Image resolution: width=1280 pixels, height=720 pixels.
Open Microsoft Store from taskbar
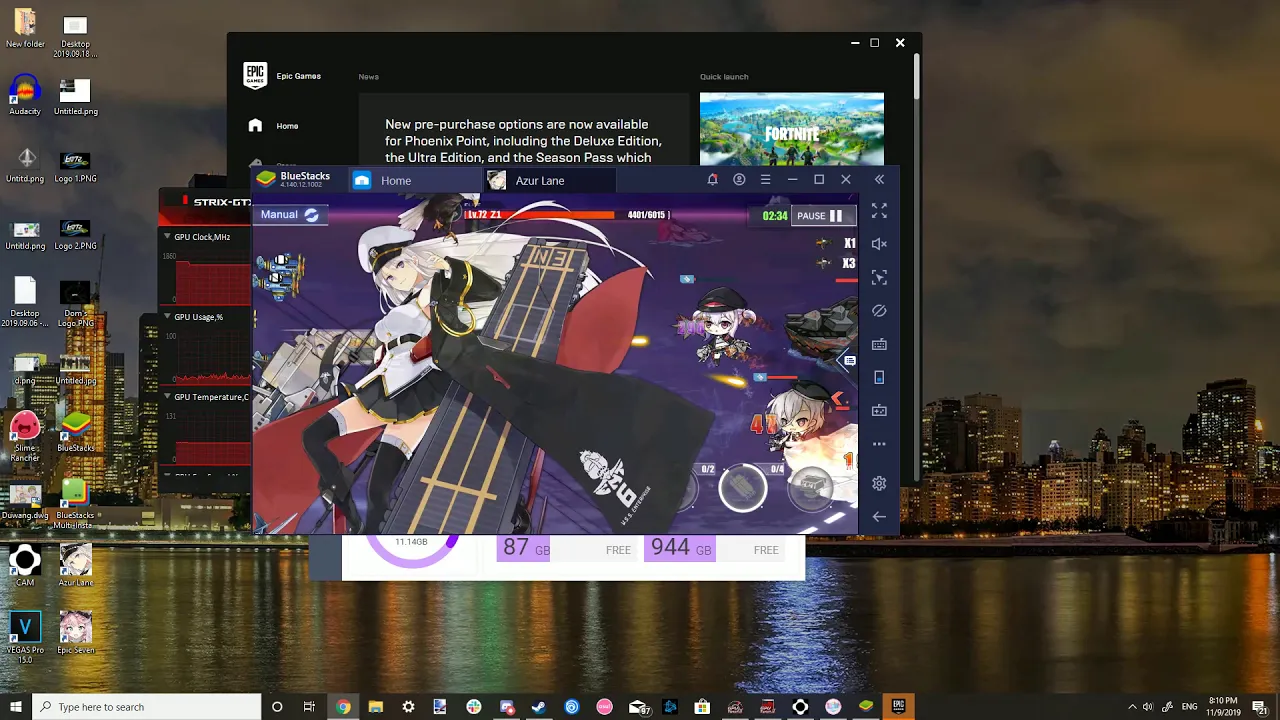pos(702,706)
